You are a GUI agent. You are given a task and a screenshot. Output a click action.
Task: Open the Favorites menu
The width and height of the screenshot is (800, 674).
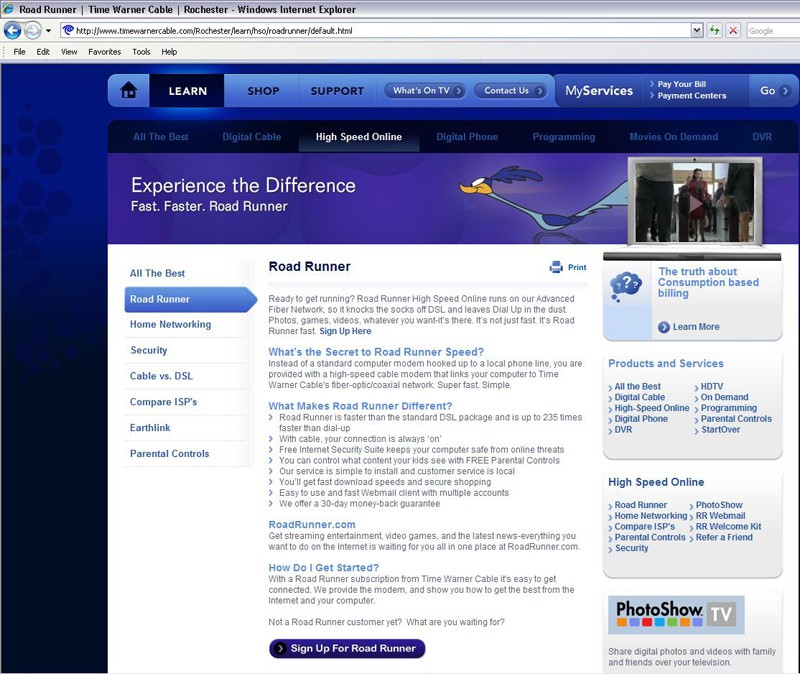click(105, 52)
